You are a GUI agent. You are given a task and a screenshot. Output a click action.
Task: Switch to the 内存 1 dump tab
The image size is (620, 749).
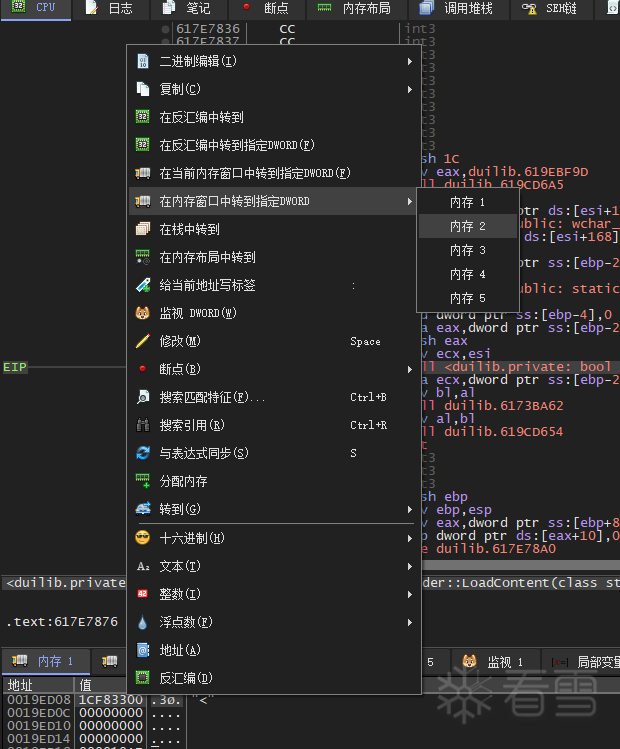pos(45,662)
